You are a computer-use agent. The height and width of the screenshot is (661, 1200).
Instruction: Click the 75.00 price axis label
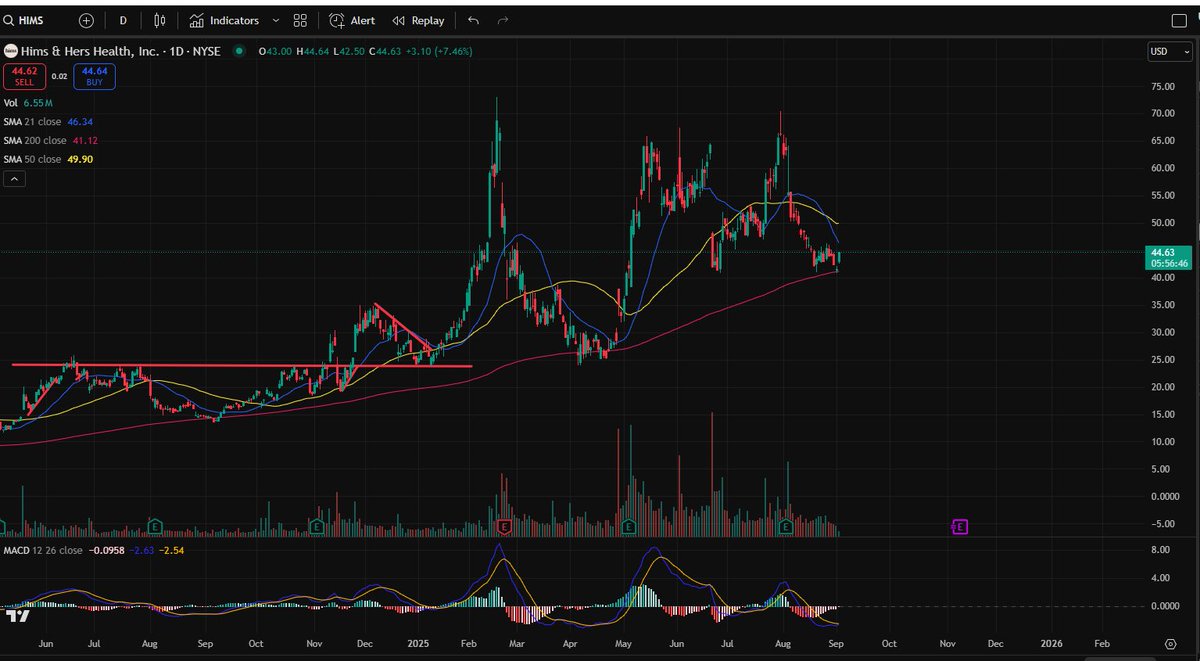[1162, 86]
